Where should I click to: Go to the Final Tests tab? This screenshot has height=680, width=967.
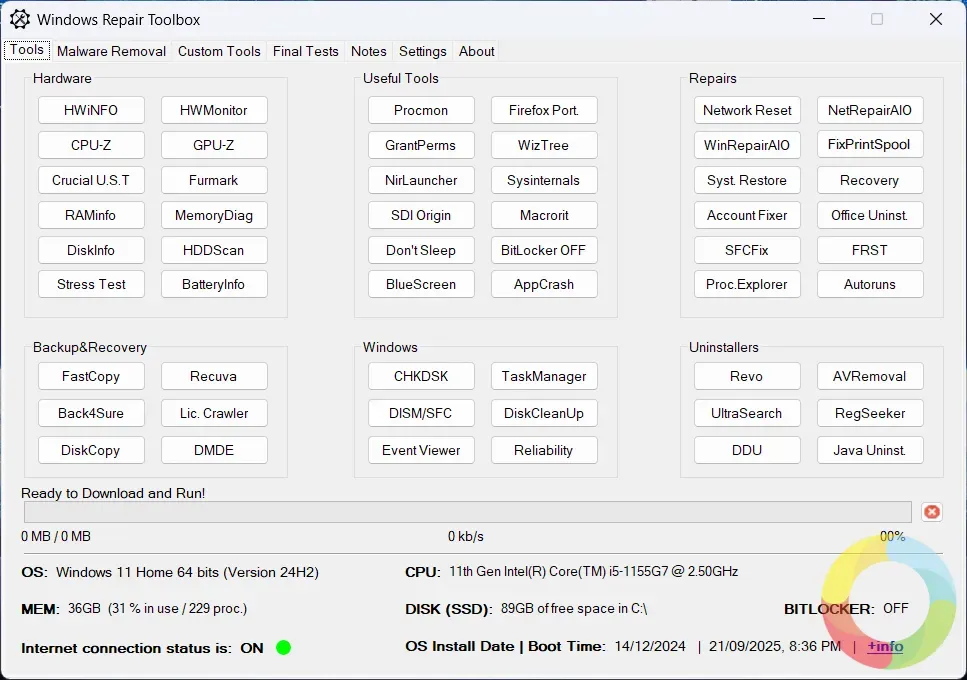pos(306,51)
